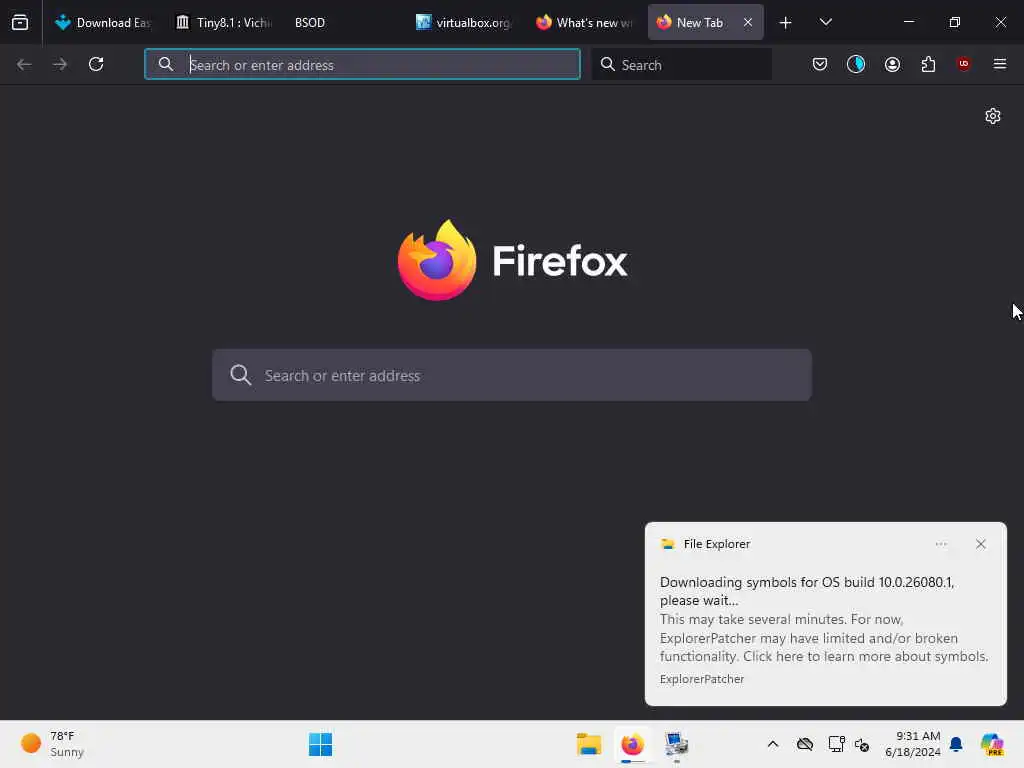The image size is (1024, 768).
Task: Dismiss the File Explorer notification
Action: pos(980,544)
